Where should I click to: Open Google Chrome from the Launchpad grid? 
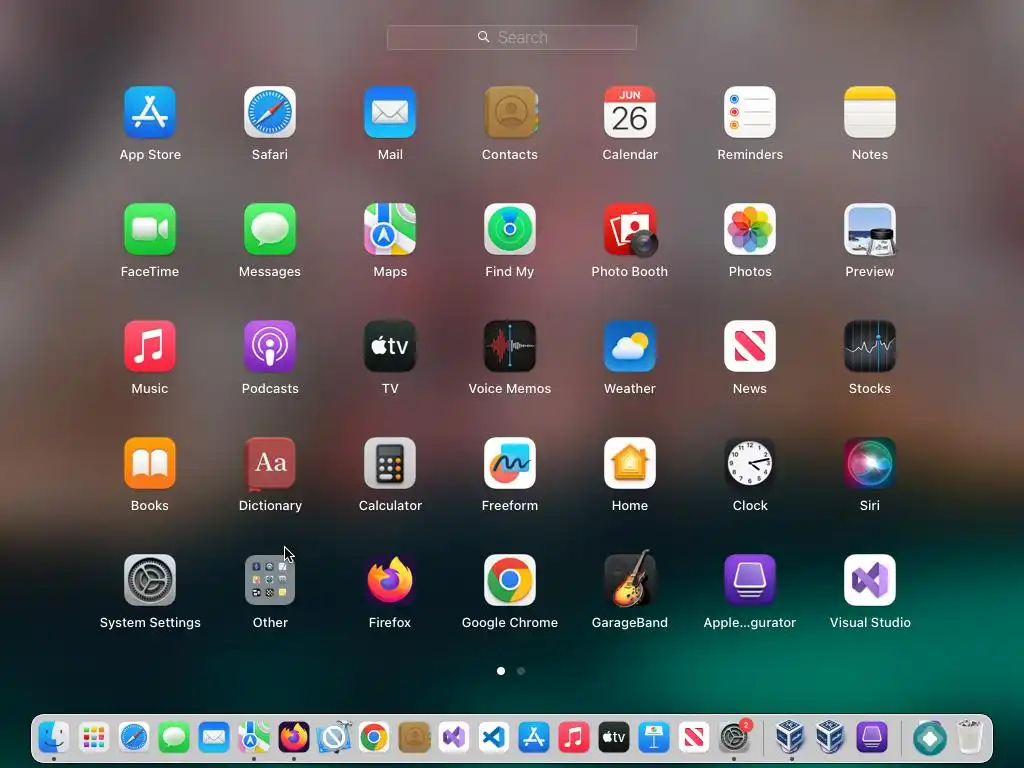tap(510, 580)
